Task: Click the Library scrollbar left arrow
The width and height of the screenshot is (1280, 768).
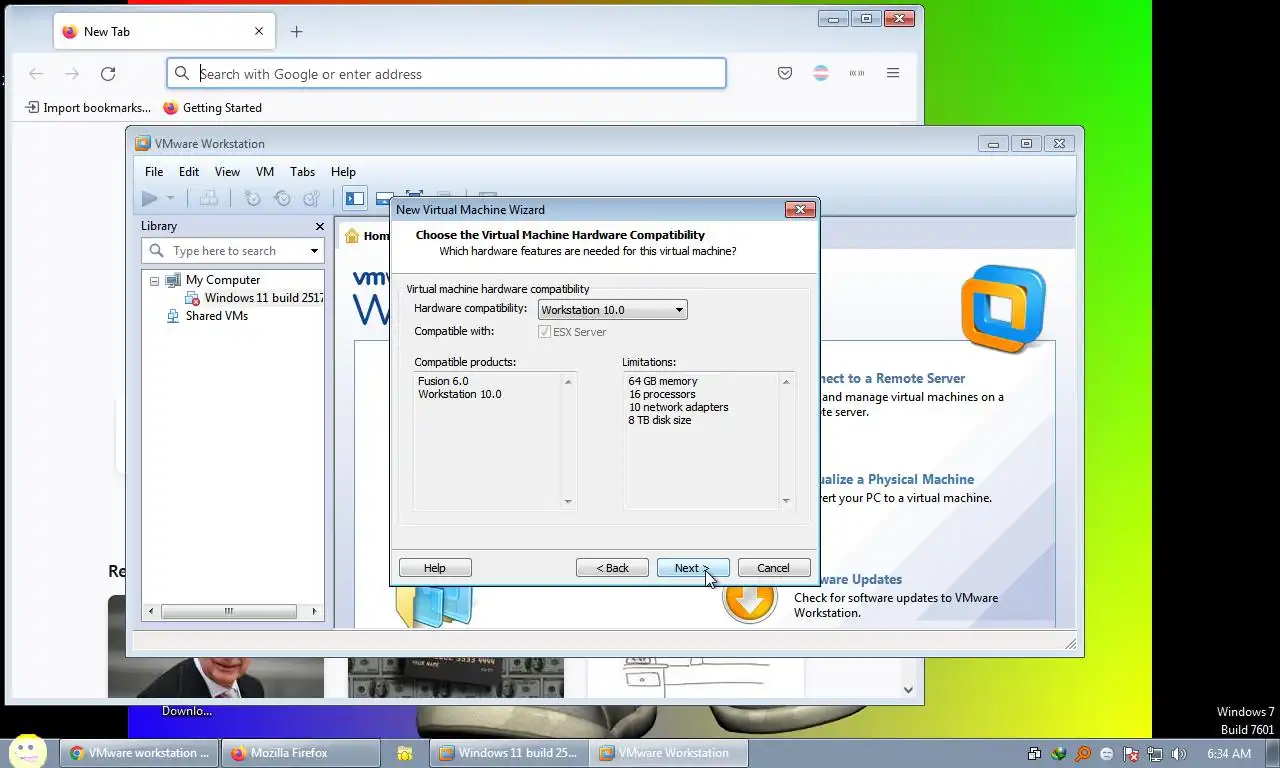Action: [x=152, y=611]
